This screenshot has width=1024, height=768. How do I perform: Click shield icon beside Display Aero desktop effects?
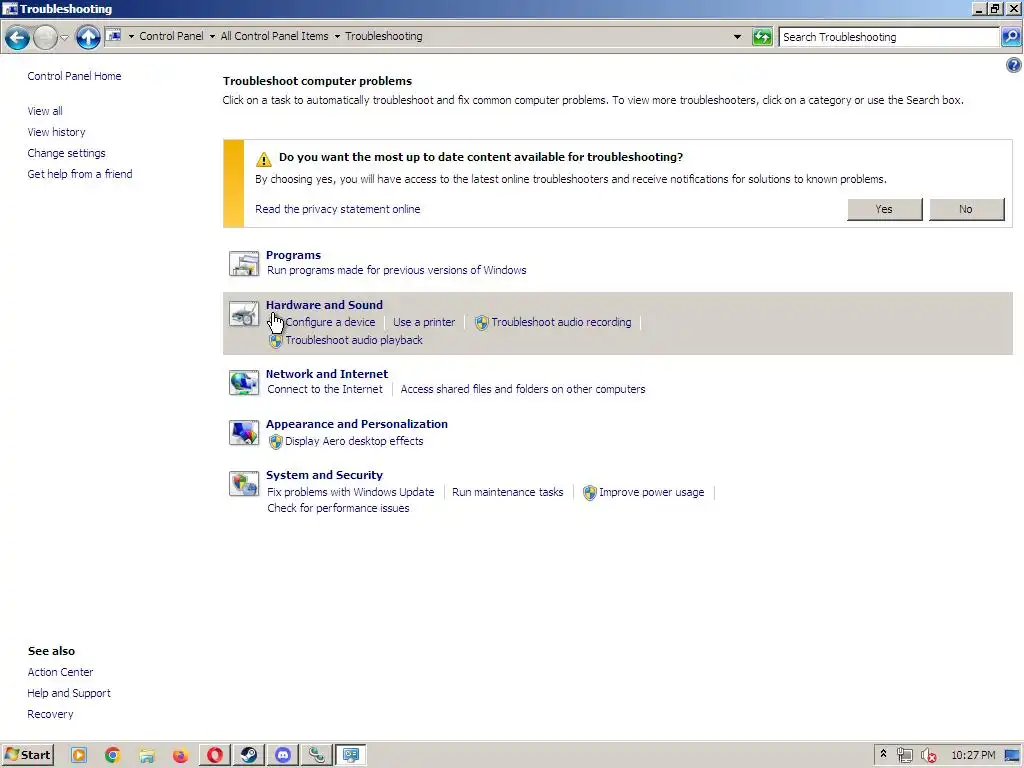(x=275, y=442)
